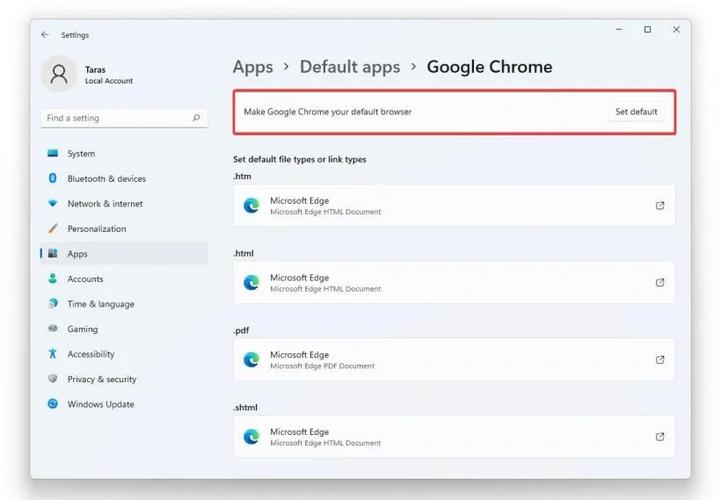The height and width of the screenshot is (500, 721).
Task: Open Gaming category
Action: pyautogui.click(x=124, y=329)
